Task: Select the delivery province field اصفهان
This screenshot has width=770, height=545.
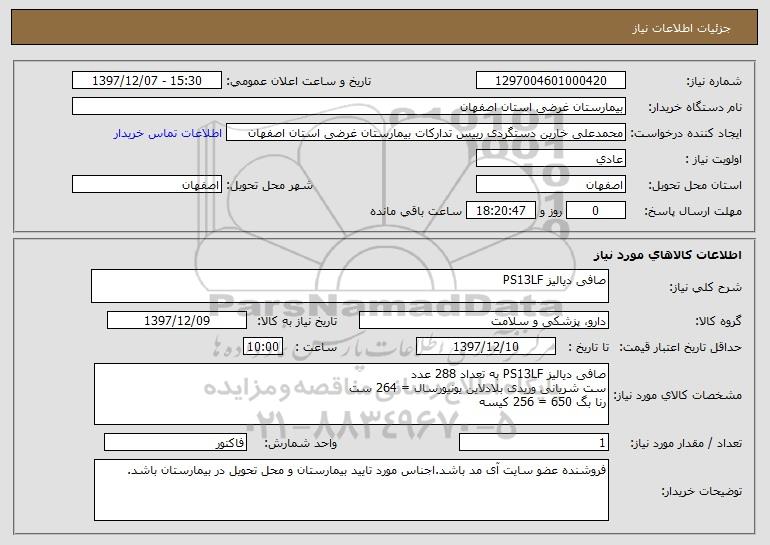Action: click(550, 185)
